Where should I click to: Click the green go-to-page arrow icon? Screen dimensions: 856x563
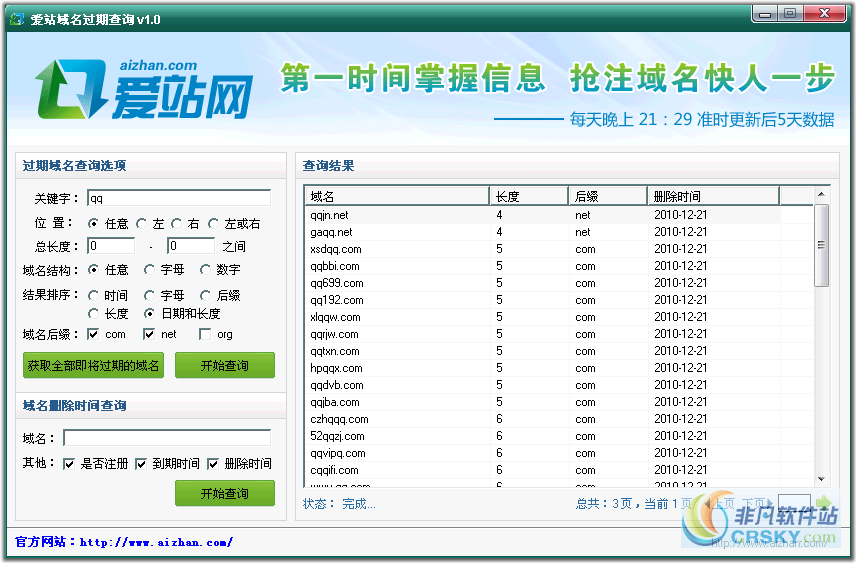pos(823,502)
